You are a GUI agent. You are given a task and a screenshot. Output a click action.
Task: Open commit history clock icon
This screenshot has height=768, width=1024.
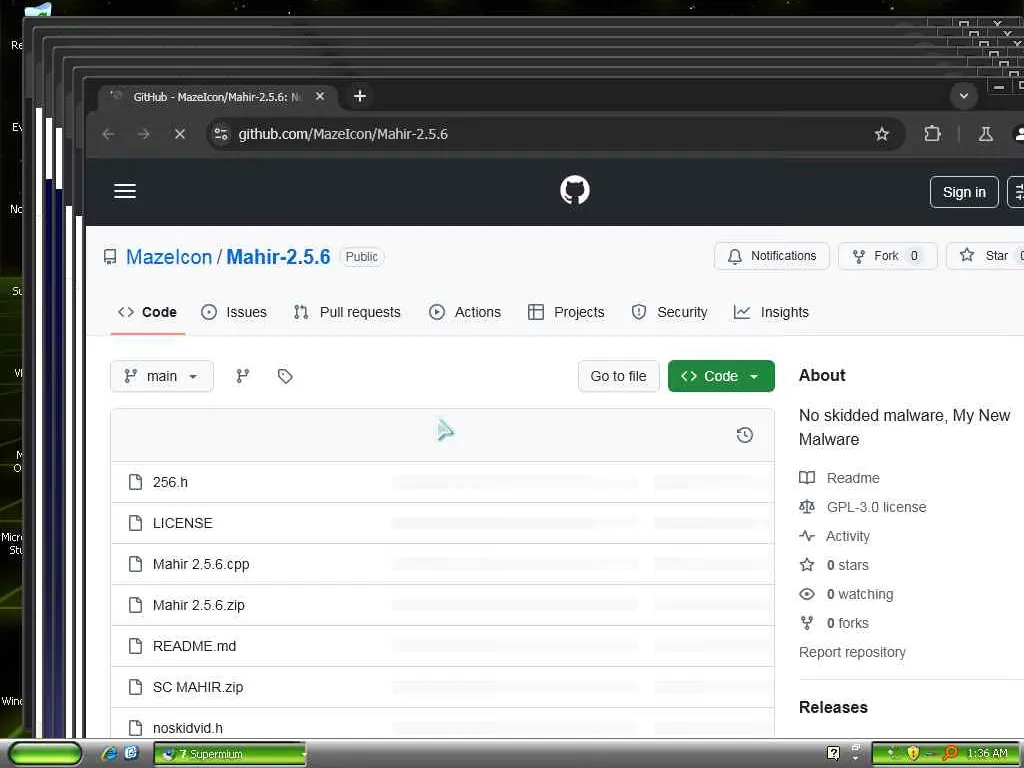click(x=744, y=435)
